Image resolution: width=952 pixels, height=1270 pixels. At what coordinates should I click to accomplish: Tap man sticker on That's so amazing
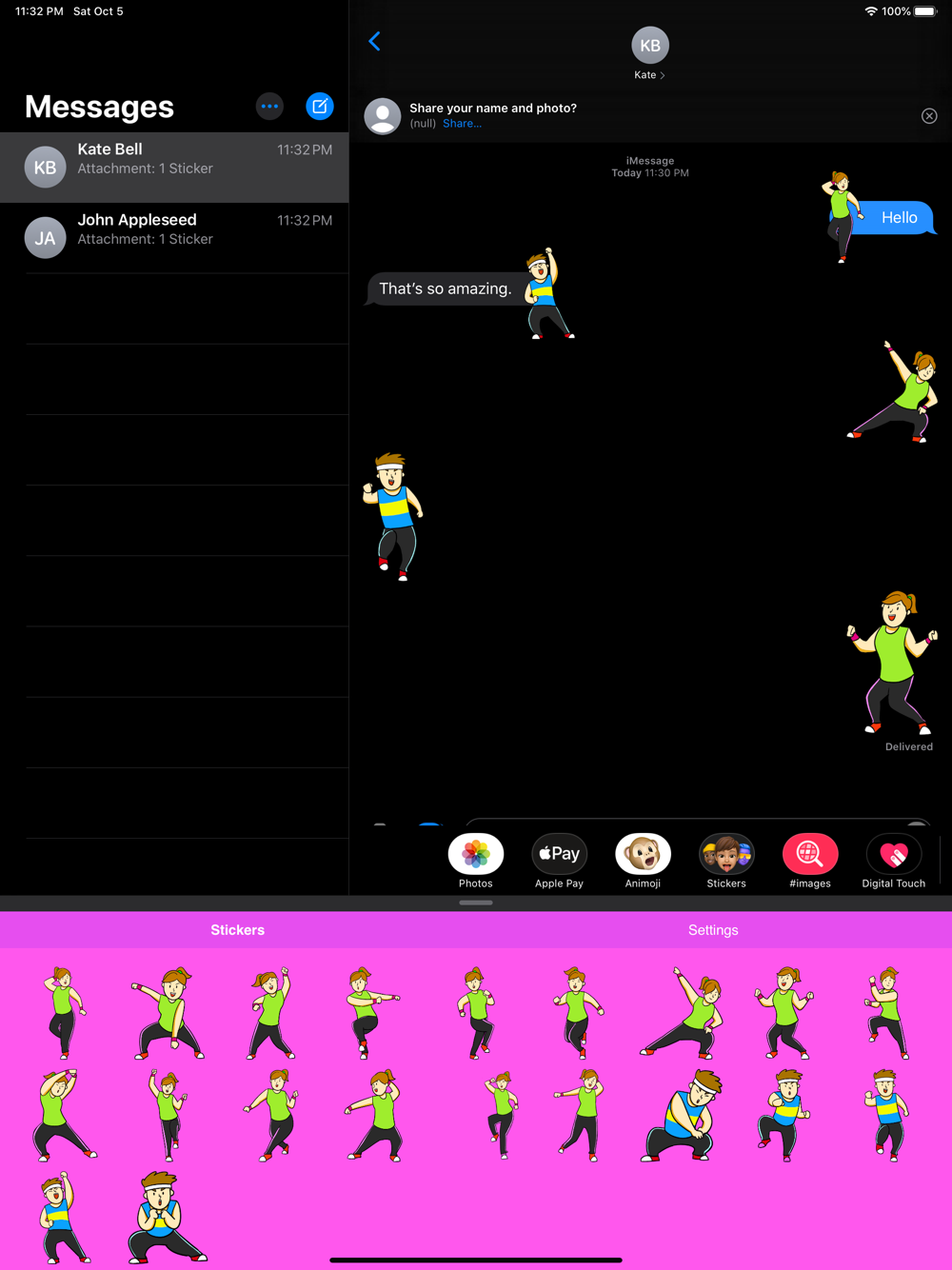(x=548, y=293)
